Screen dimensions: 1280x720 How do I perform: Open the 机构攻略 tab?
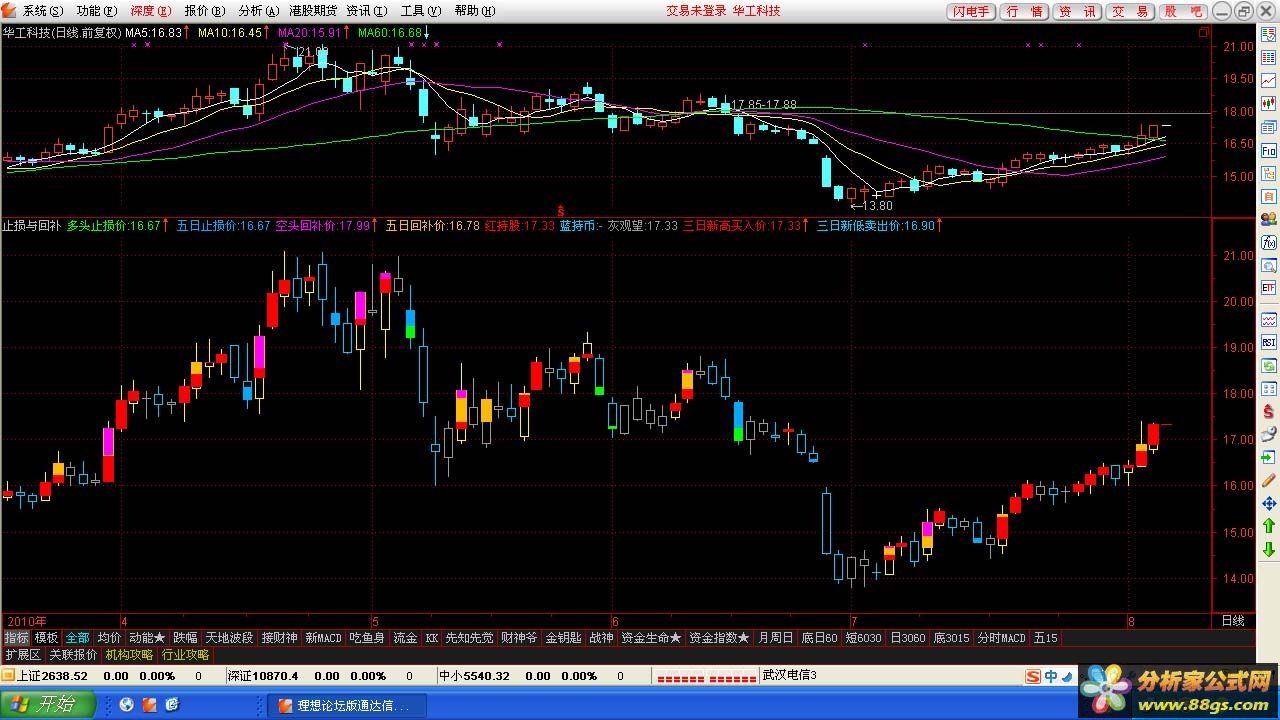pos(129,655)
